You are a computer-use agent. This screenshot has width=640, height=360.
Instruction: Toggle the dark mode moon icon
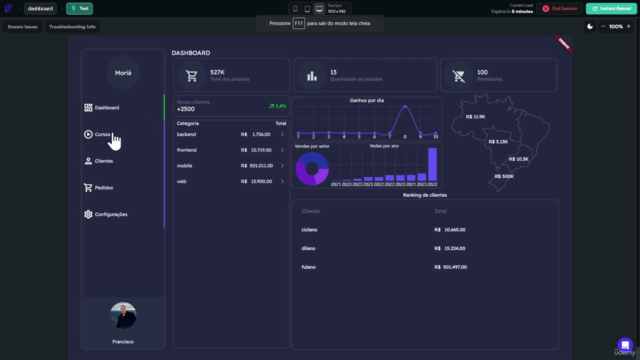click(x=590, y=27)
